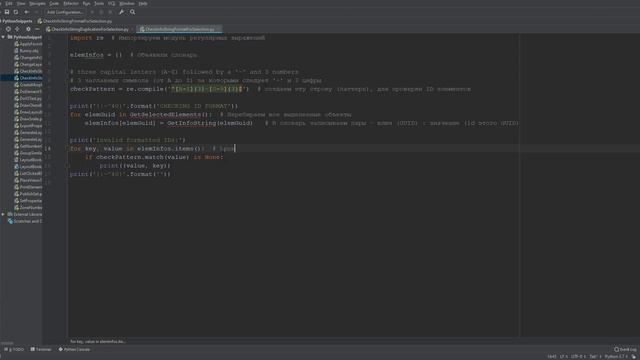Click the Locate/Scroll from Source target icon
The height and width of the screenshot is (360, 640).
click(8, 29)
